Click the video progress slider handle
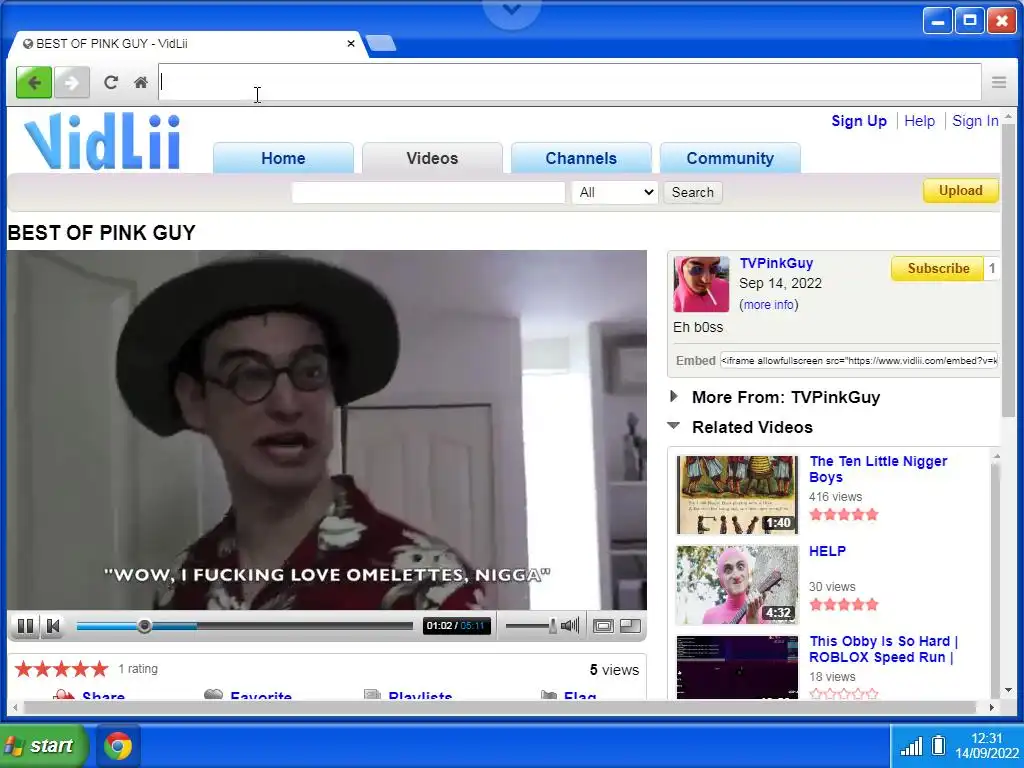 (x=144, y=626)
